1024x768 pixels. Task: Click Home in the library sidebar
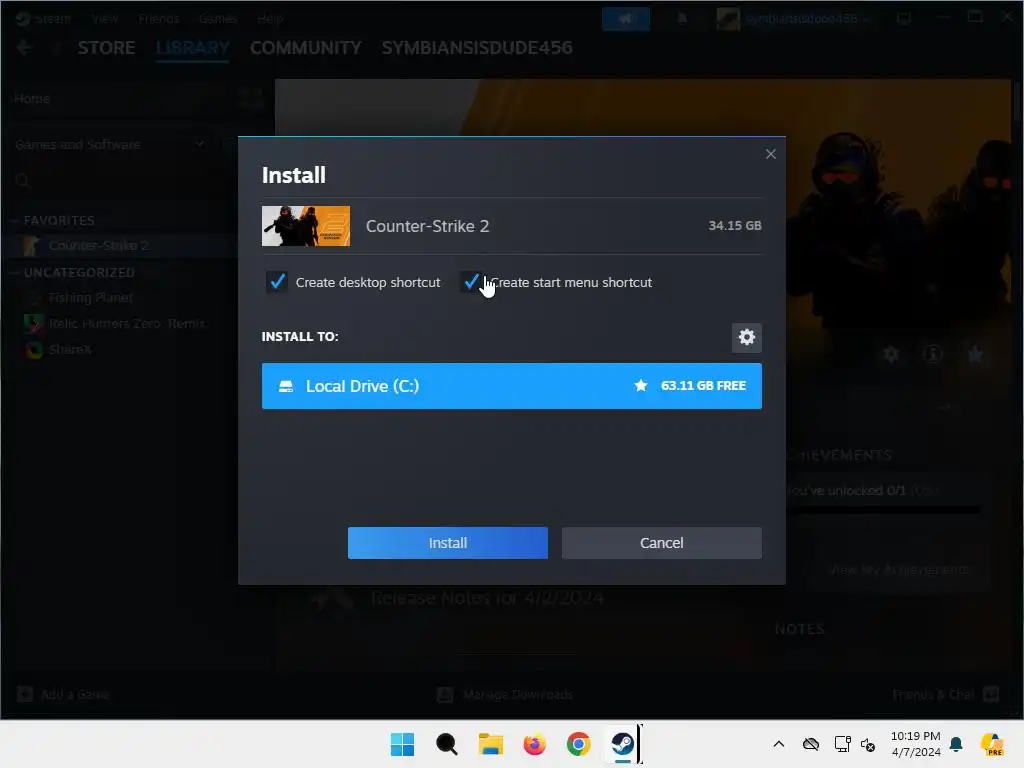pos(32,98)
